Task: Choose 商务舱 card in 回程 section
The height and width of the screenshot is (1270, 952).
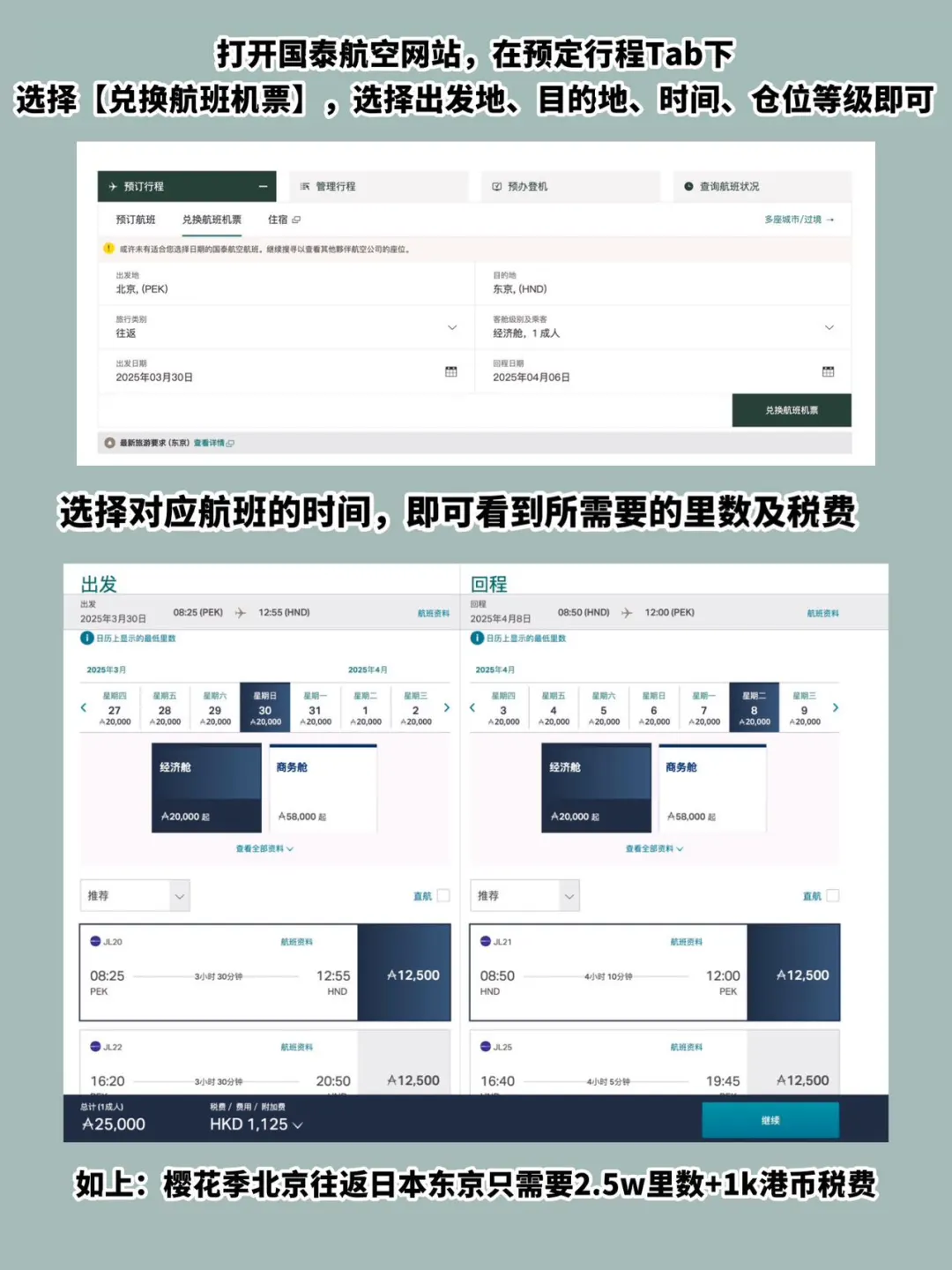Action: tap(712, 788)
